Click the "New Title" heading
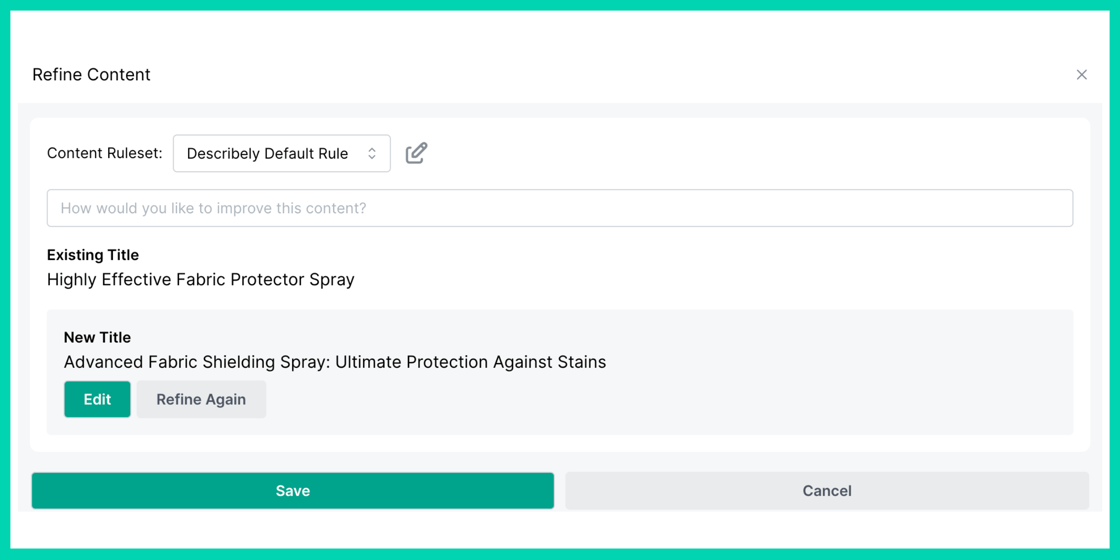Image resolution: width=1120 pixels, height=560 pixels. (x=97, y=338)
